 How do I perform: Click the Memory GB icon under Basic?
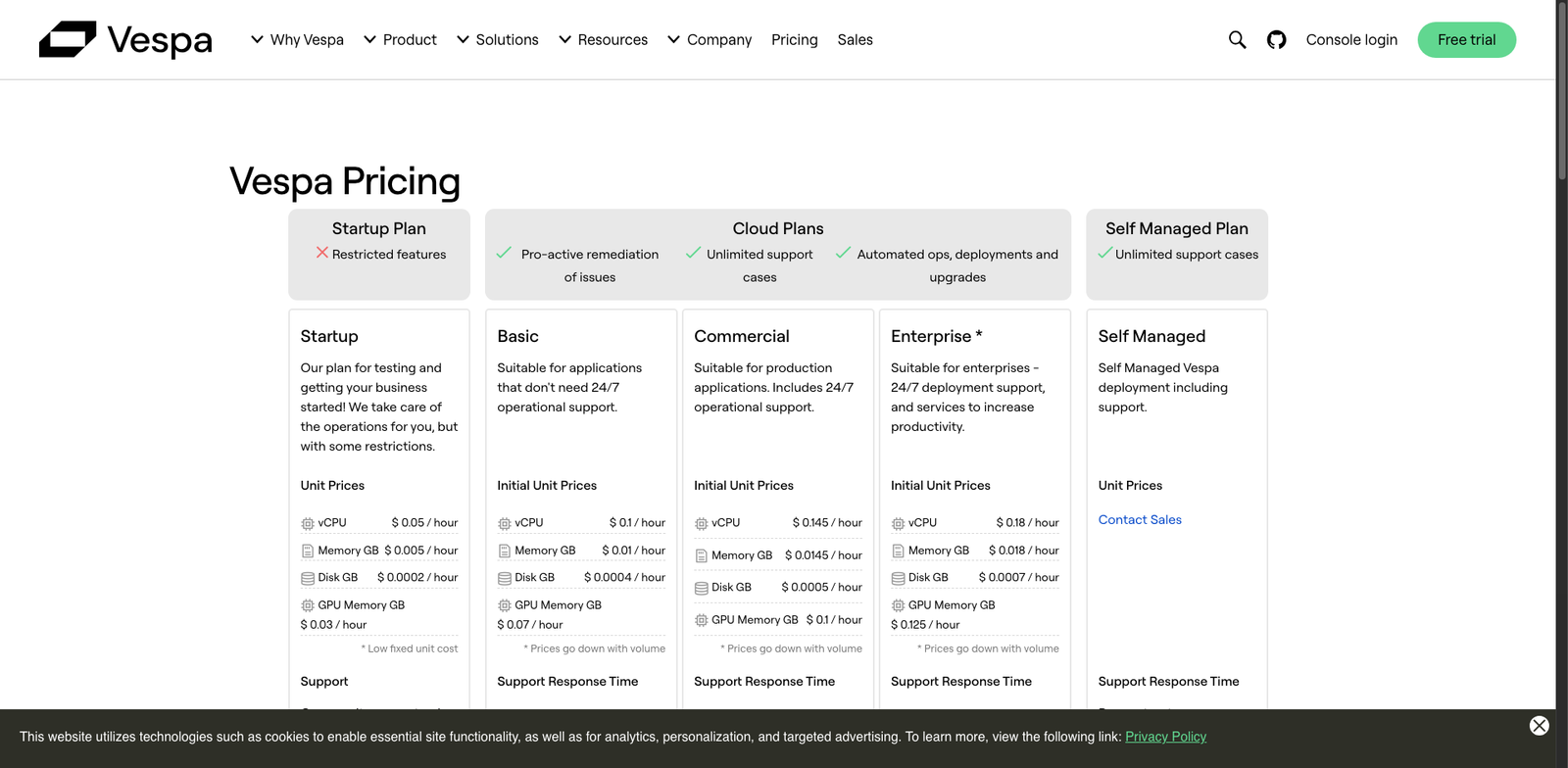505,552
